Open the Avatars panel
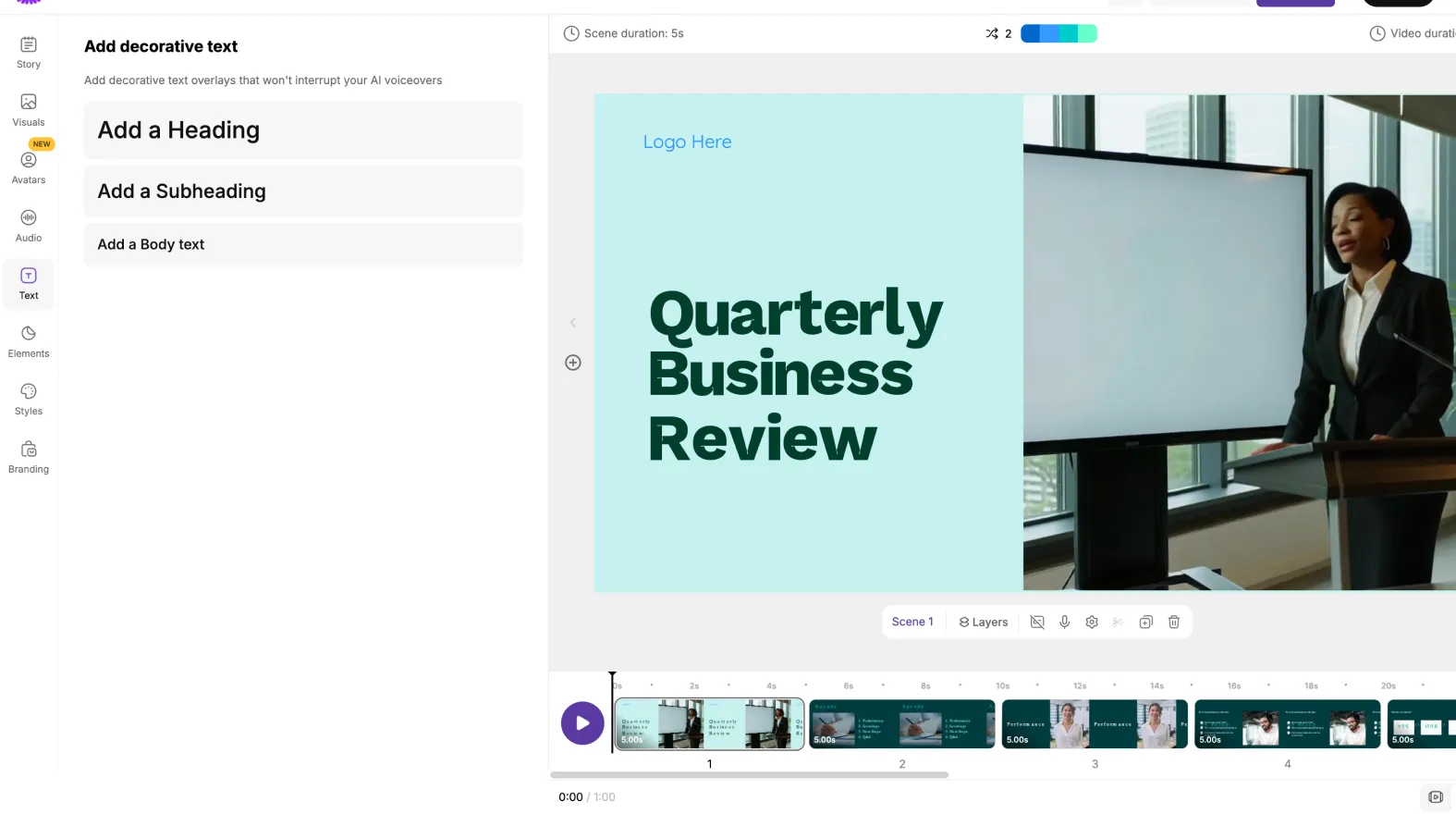This screenshot has width=1456, height=814. 29,167
